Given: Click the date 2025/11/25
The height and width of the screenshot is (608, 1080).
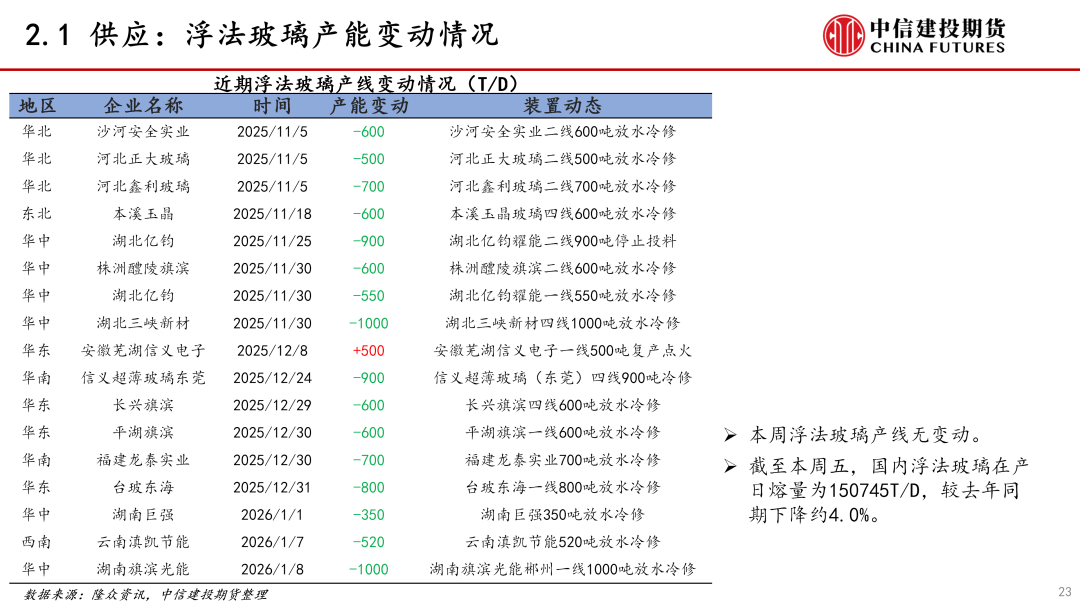Looking at the screenshot, I should point(272,241).
